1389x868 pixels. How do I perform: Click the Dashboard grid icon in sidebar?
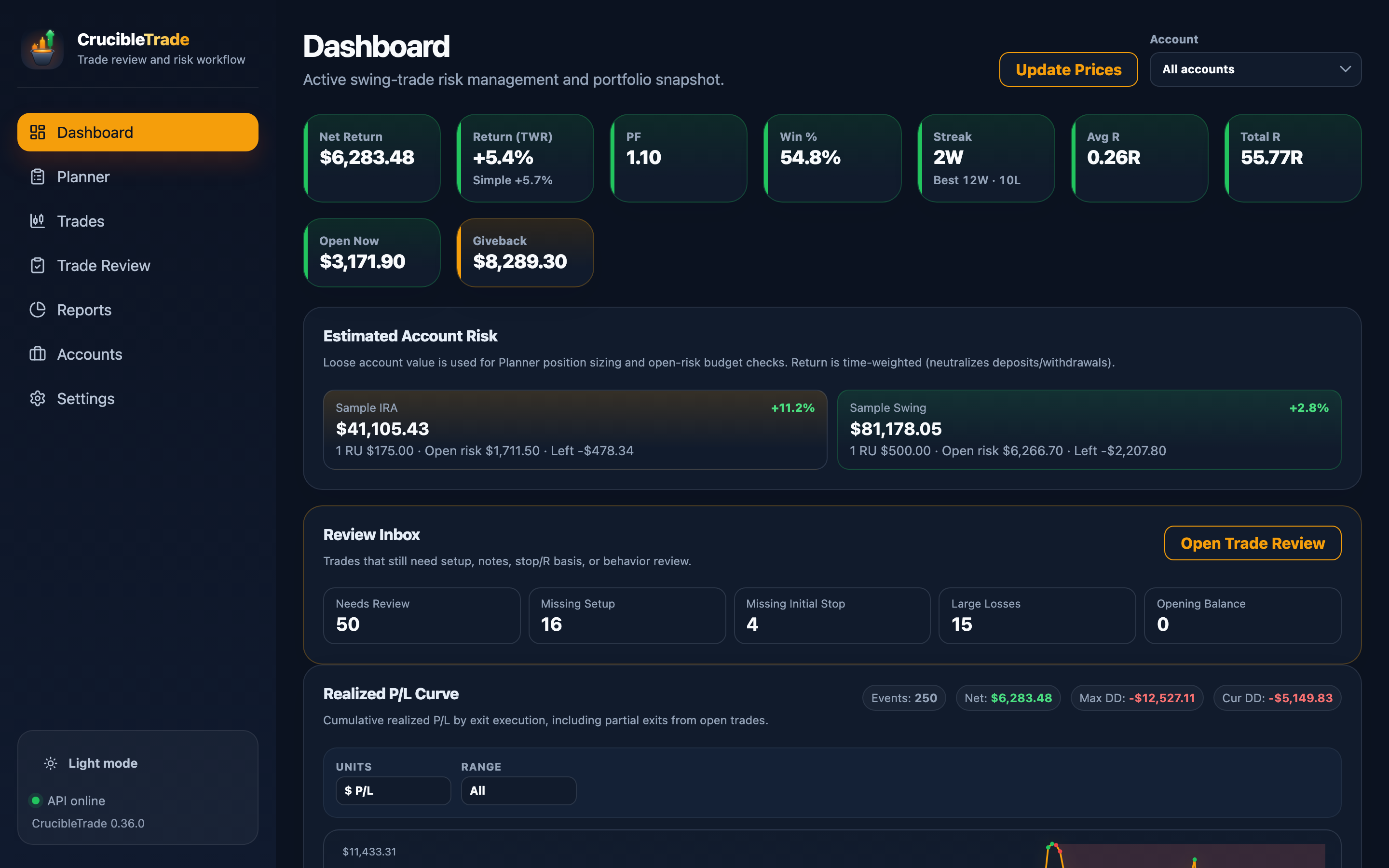pyautogui.click(x=37, y=132)
